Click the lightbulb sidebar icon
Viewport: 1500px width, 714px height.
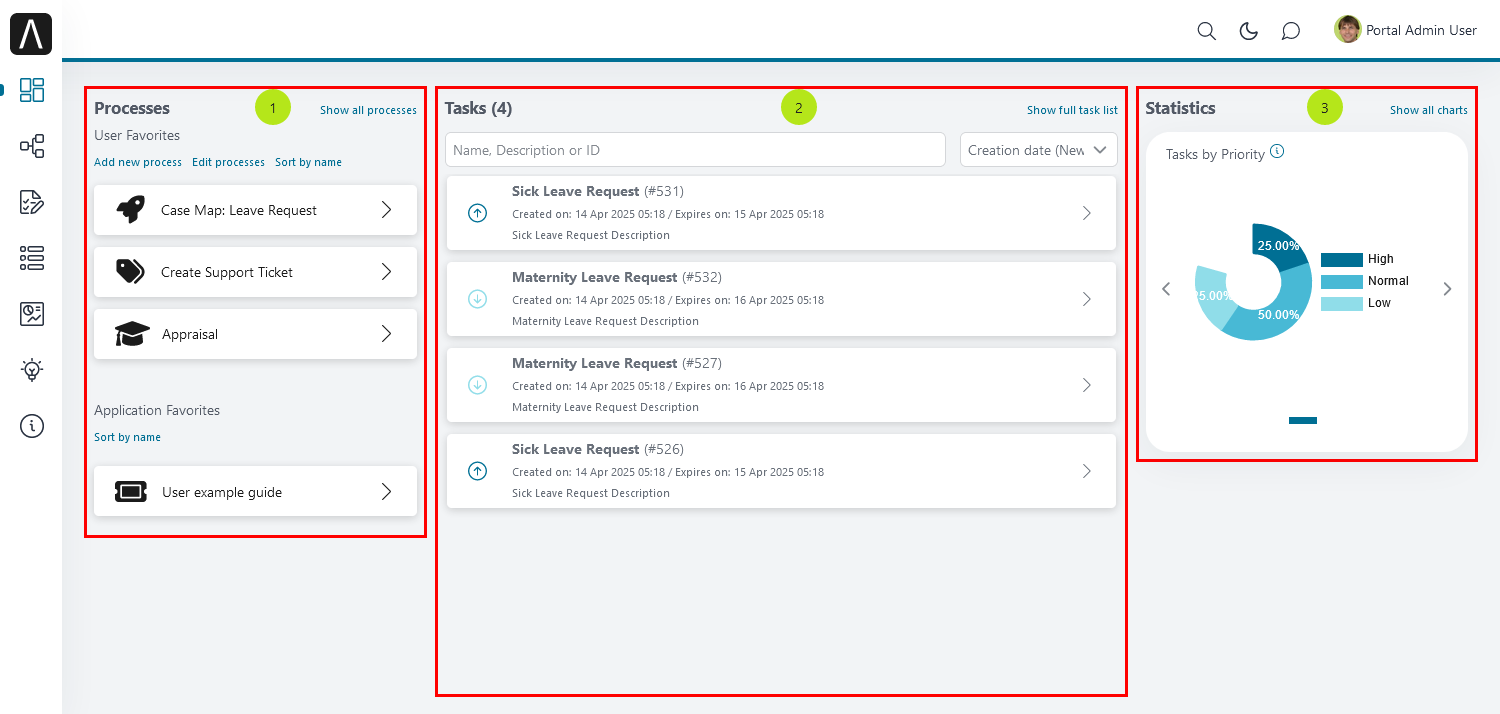click(x=32, y=370)
